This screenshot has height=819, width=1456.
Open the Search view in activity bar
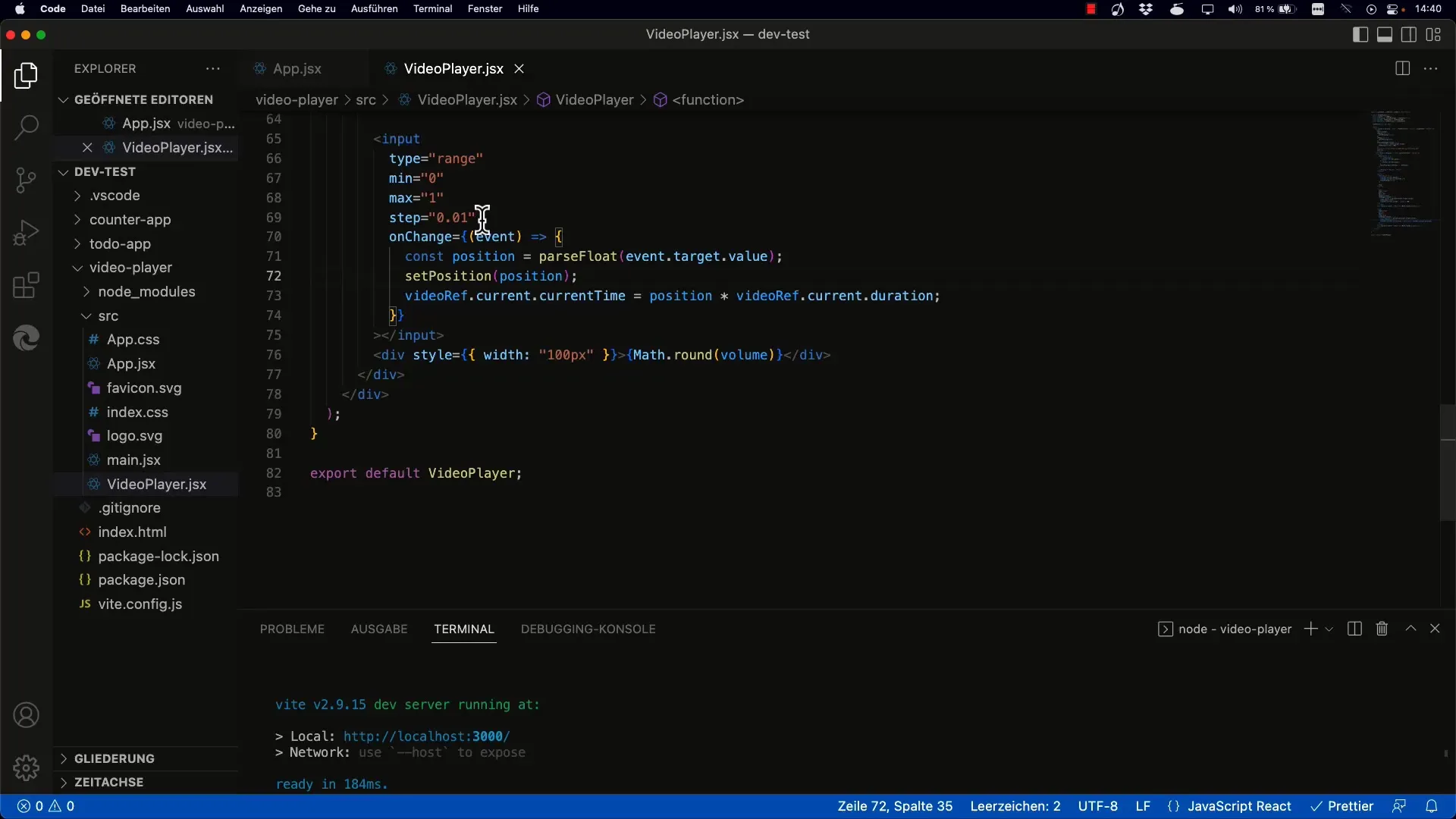click(x=26, y=127)
